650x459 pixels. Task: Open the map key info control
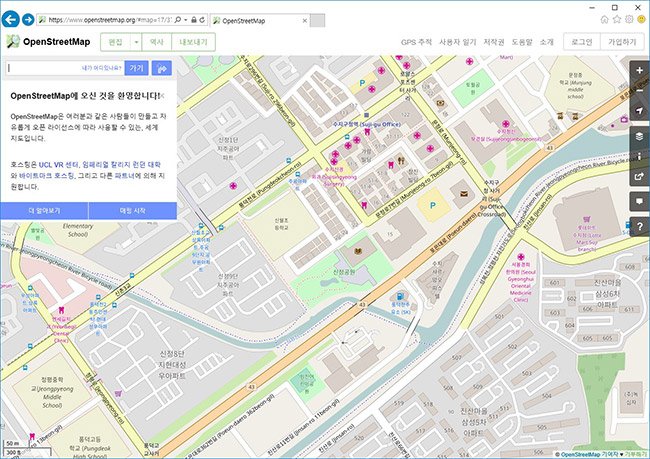[639, 156]
